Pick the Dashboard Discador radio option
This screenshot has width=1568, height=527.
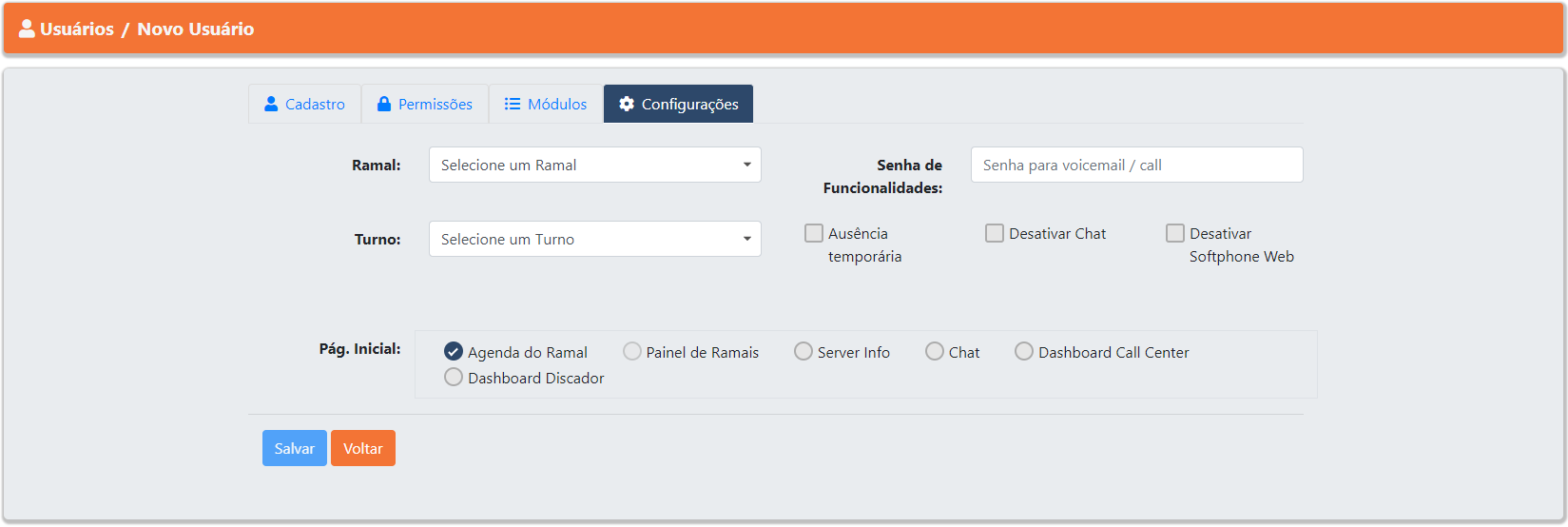click(454, 378)
